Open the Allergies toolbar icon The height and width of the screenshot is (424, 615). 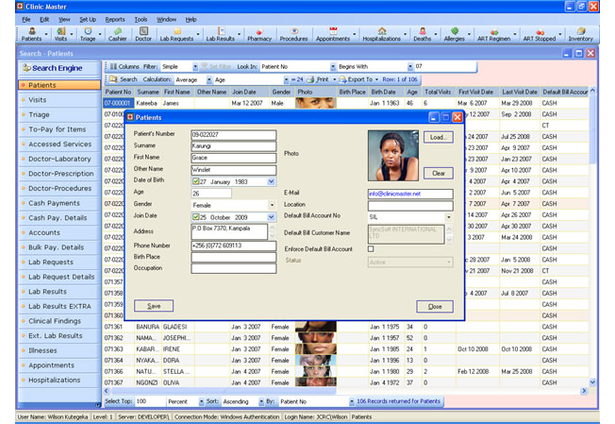click(454, 35)
